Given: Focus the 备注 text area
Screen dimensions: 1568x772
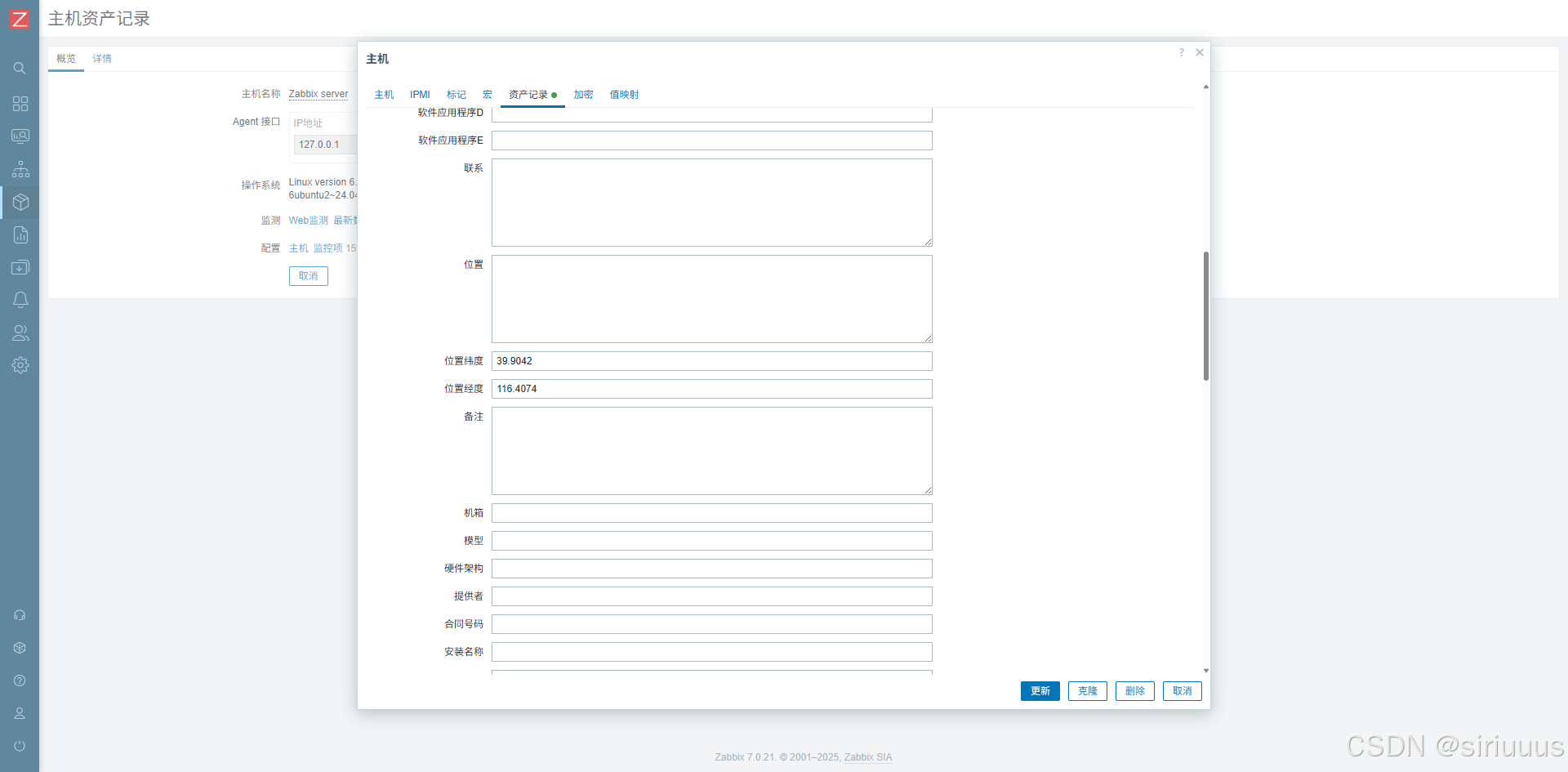Looking at the screenshot, I should click(x=712, y=451).
